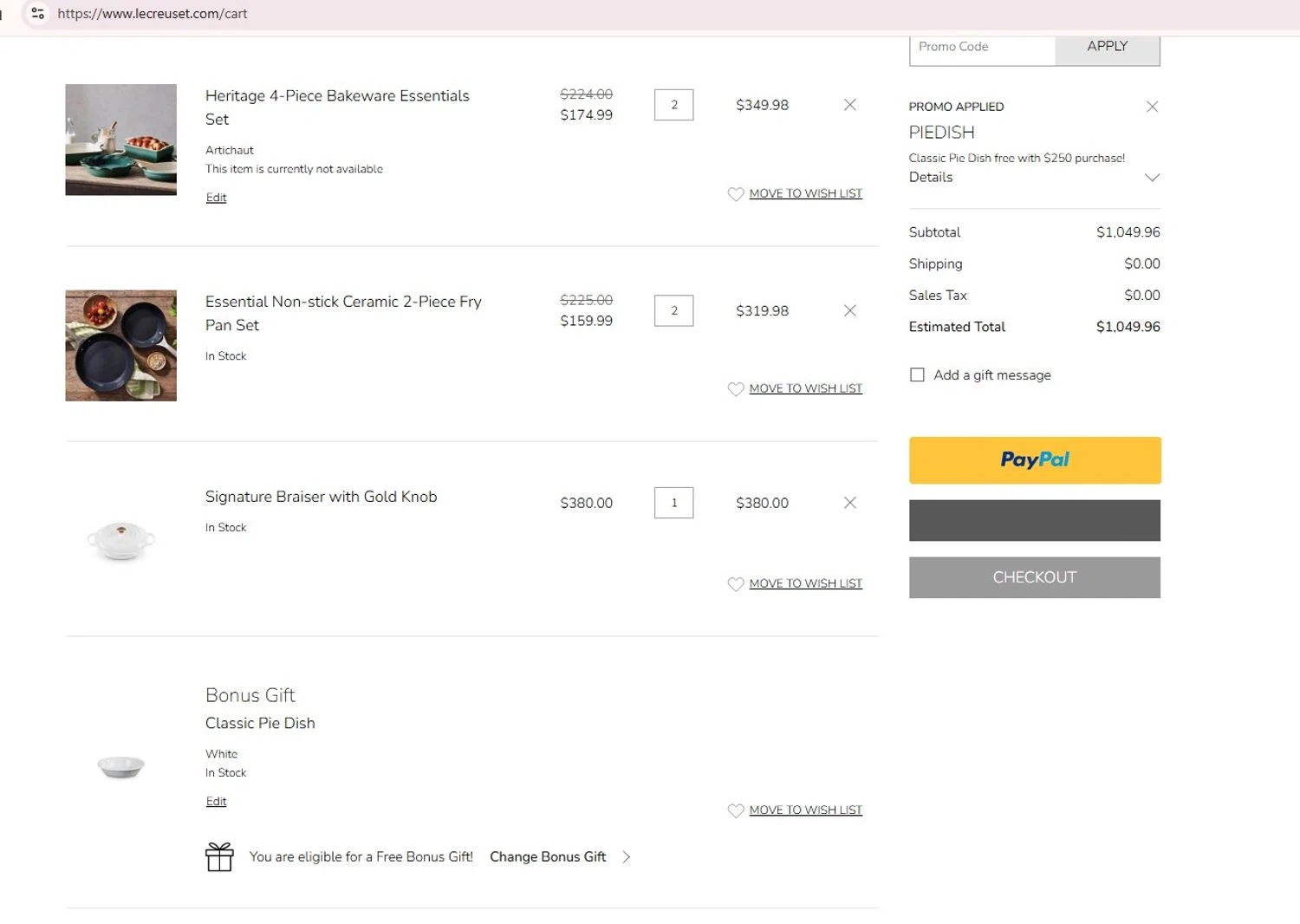Open Essential Non-stick Ceramic Fry Pan Set title
Image resolution: width=1300 pixels, height=924 pixels.
(343, 313)
